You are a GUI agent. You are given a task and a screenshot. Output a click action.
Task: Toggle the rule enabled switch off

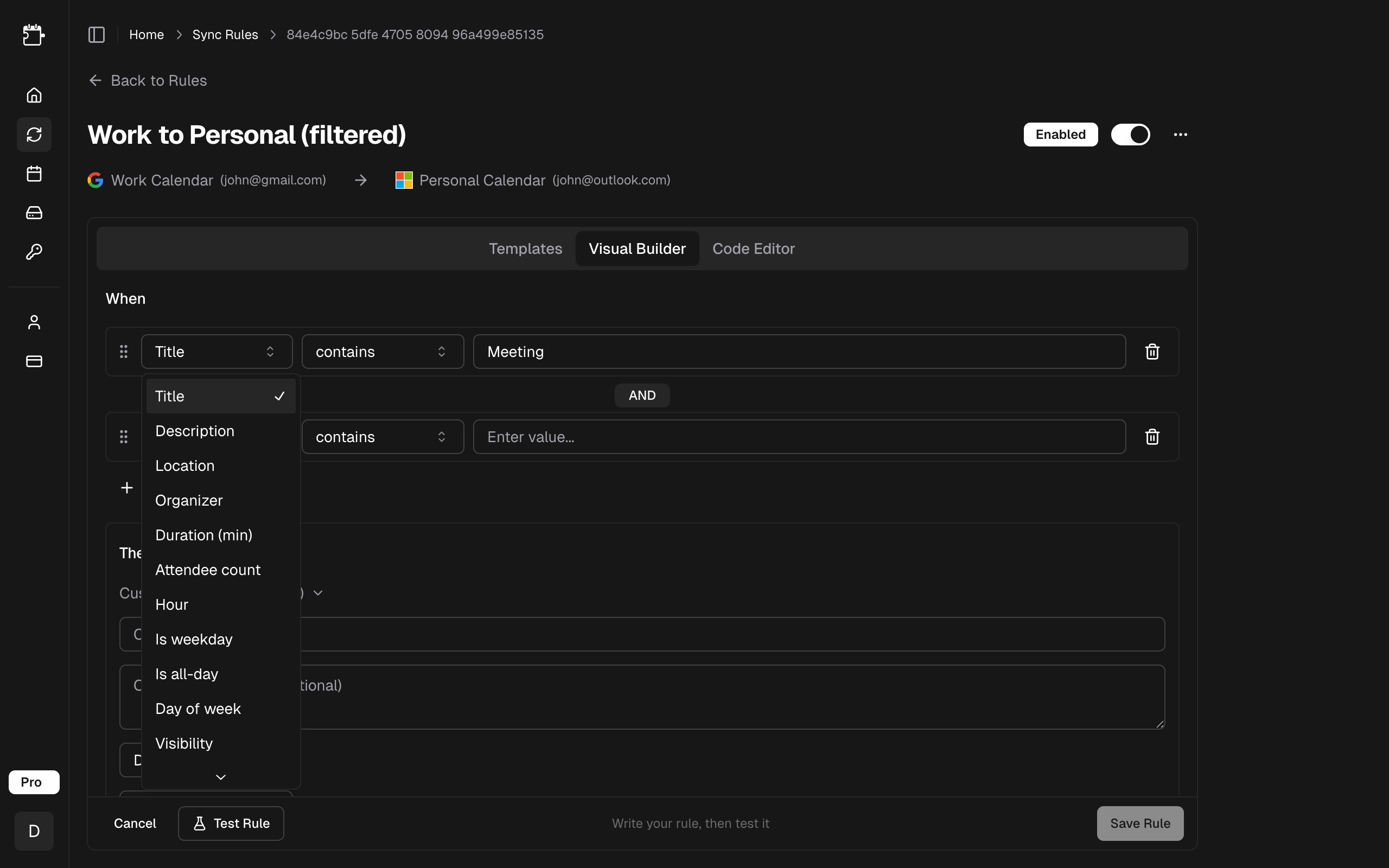tap(1130, 135)
